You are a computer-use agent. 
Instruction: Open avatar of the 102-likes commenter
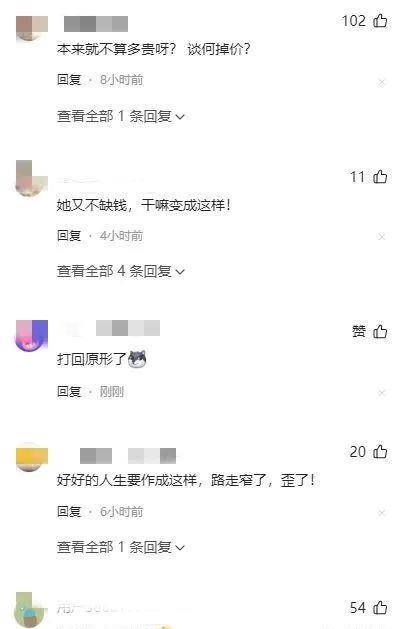31,28
